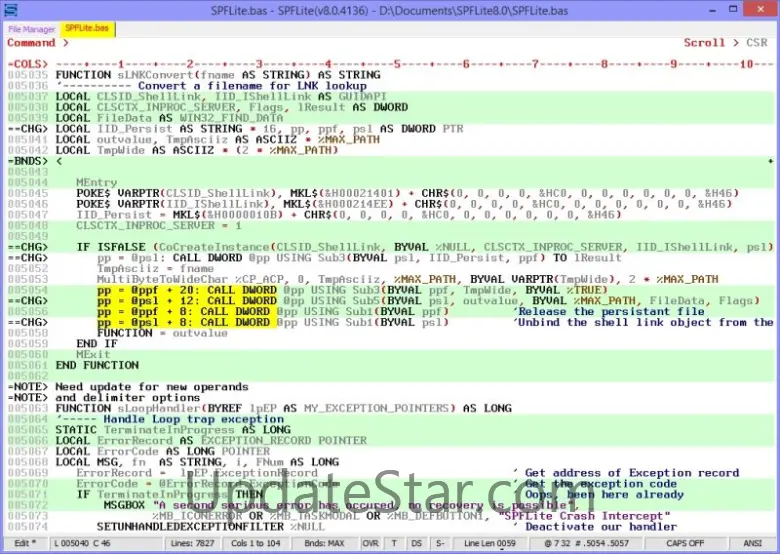This screenshot has height=554, width=780.
Task: Click the 'END IF' line
Action: (x=97, y=344)
